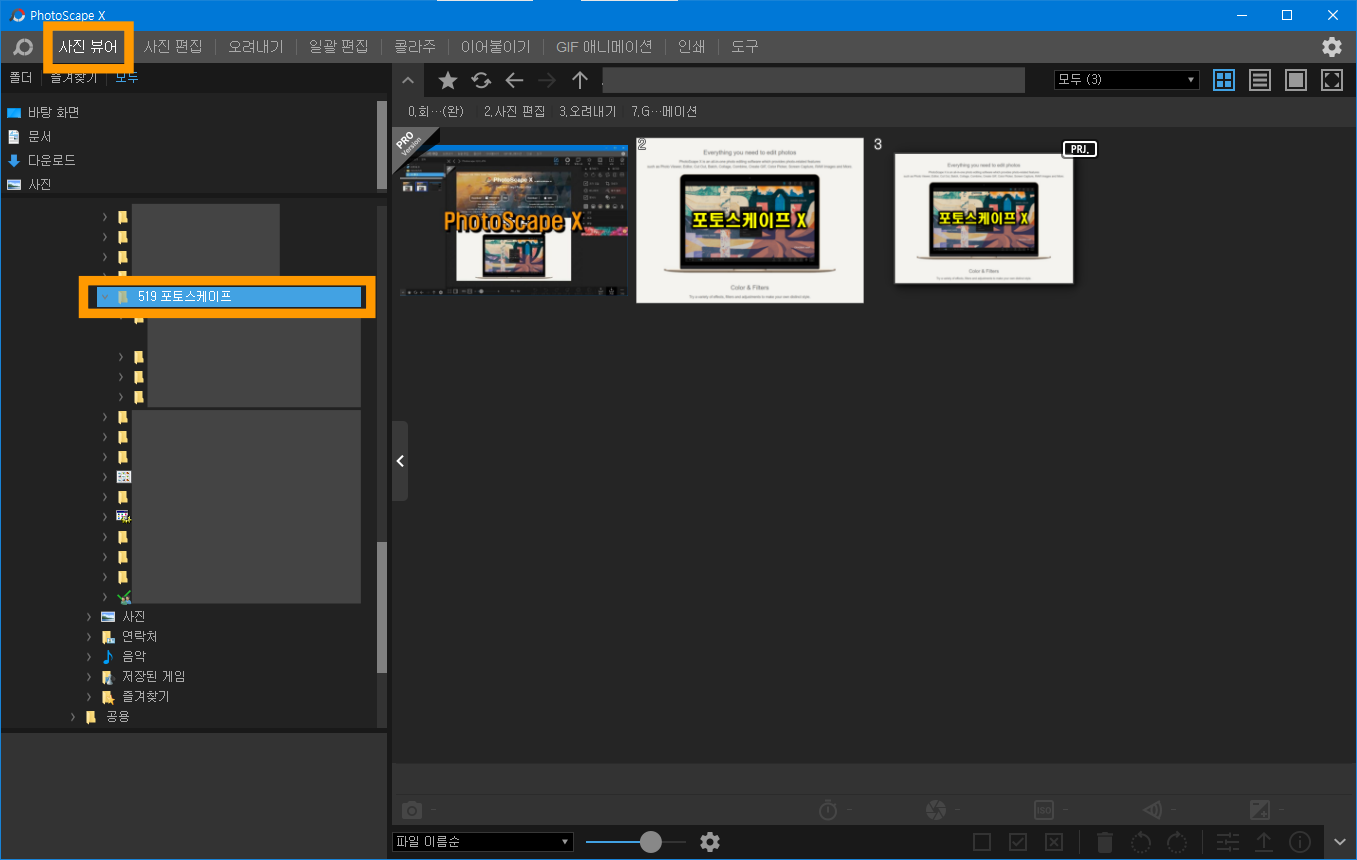Switch to thumbnail grid view
Image resolution: width=1357 pixels, height=860 pixels.
(1224, 80)
